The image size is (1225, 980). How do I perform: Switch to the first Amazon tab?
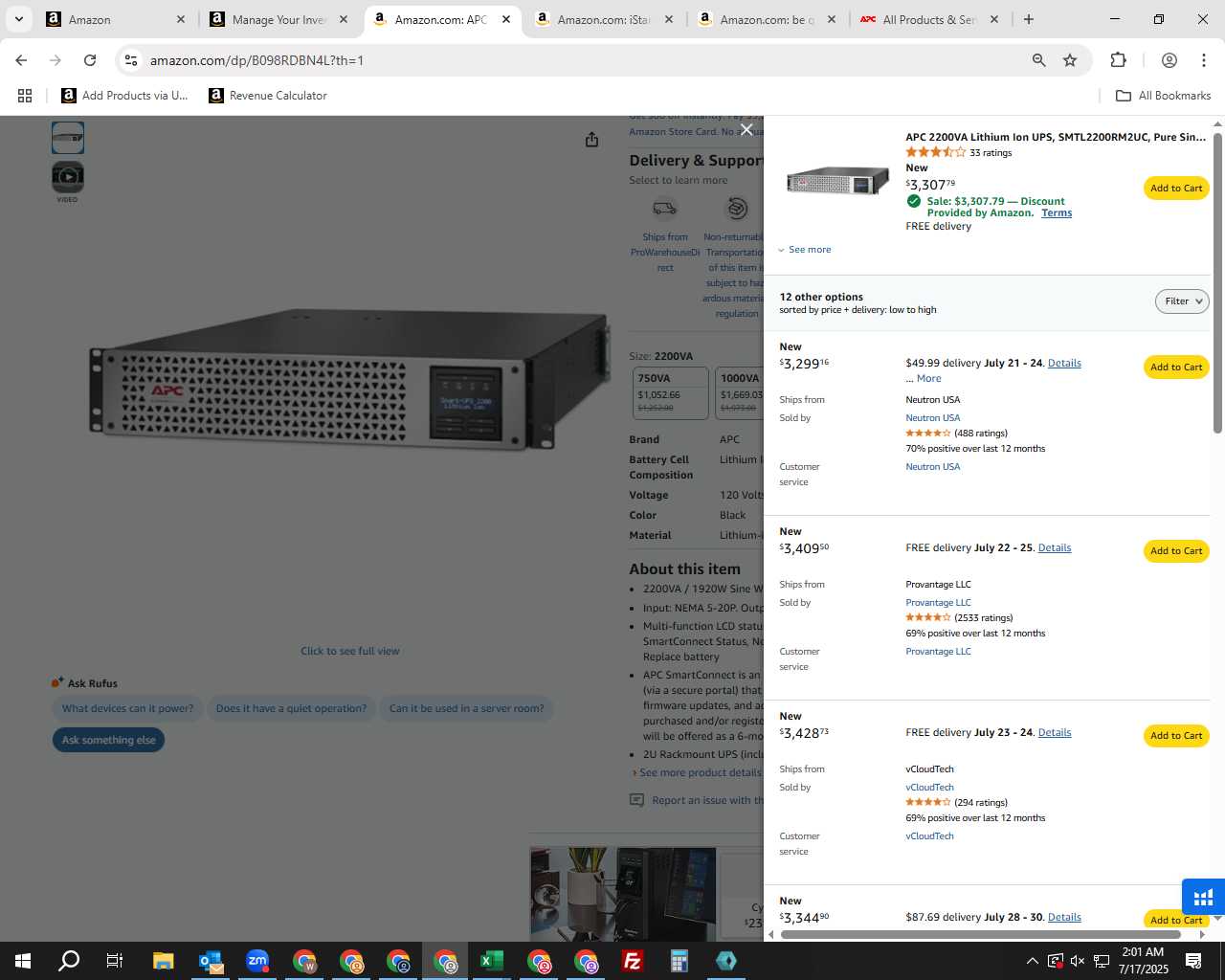point(115,19)
